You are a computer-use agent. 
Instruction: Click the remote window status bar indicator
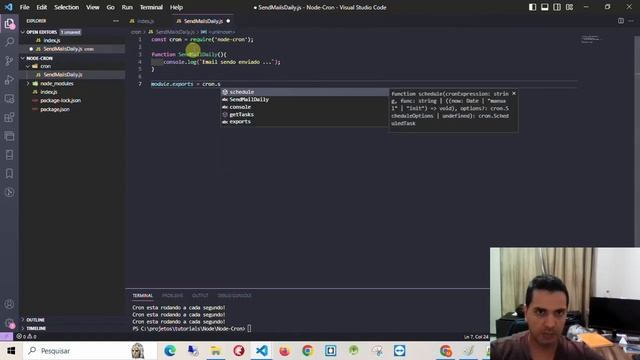tap(6, 336)
